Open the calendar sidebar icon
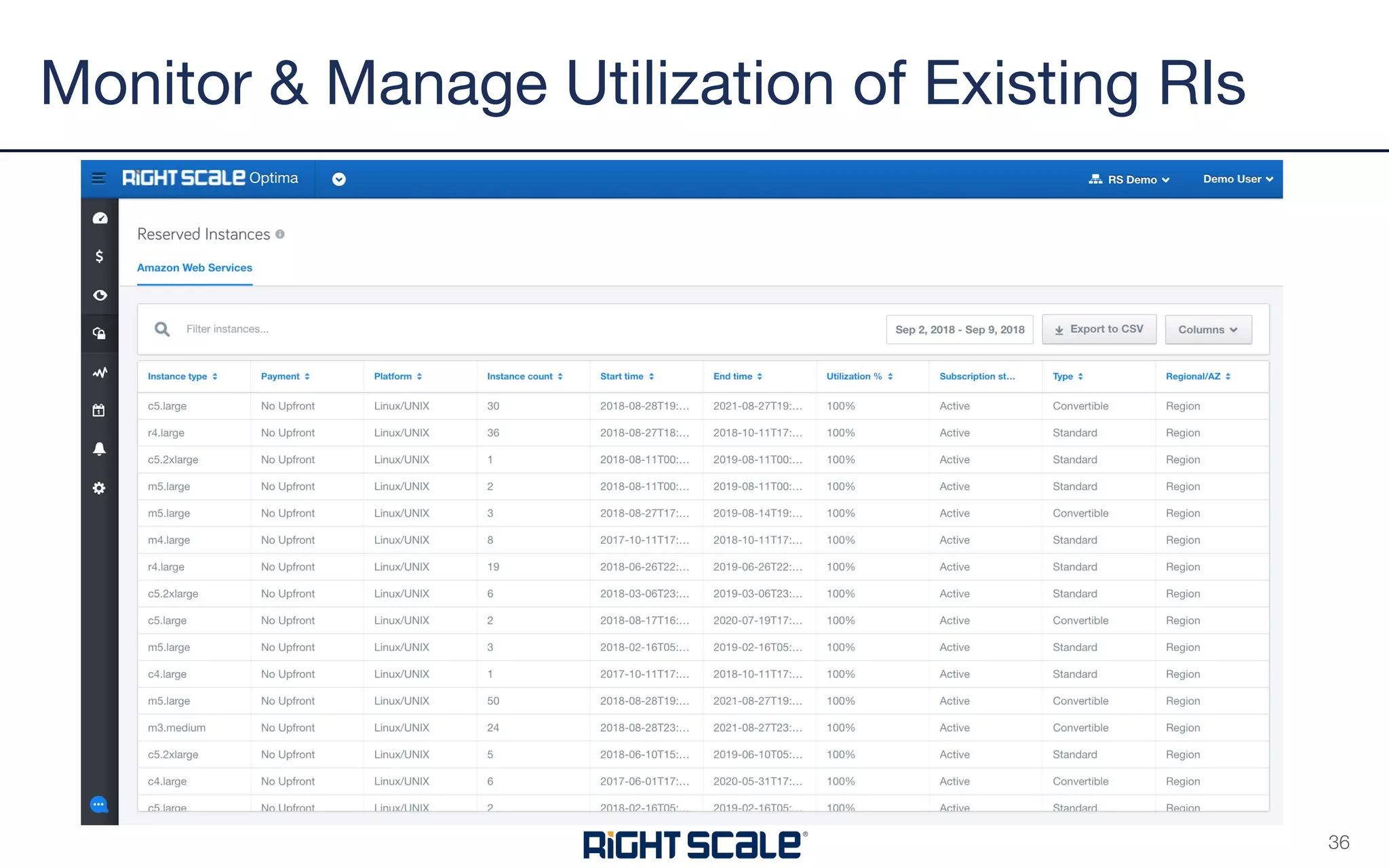The width and height of the screenshot is (1389, 868). (99, 410)
